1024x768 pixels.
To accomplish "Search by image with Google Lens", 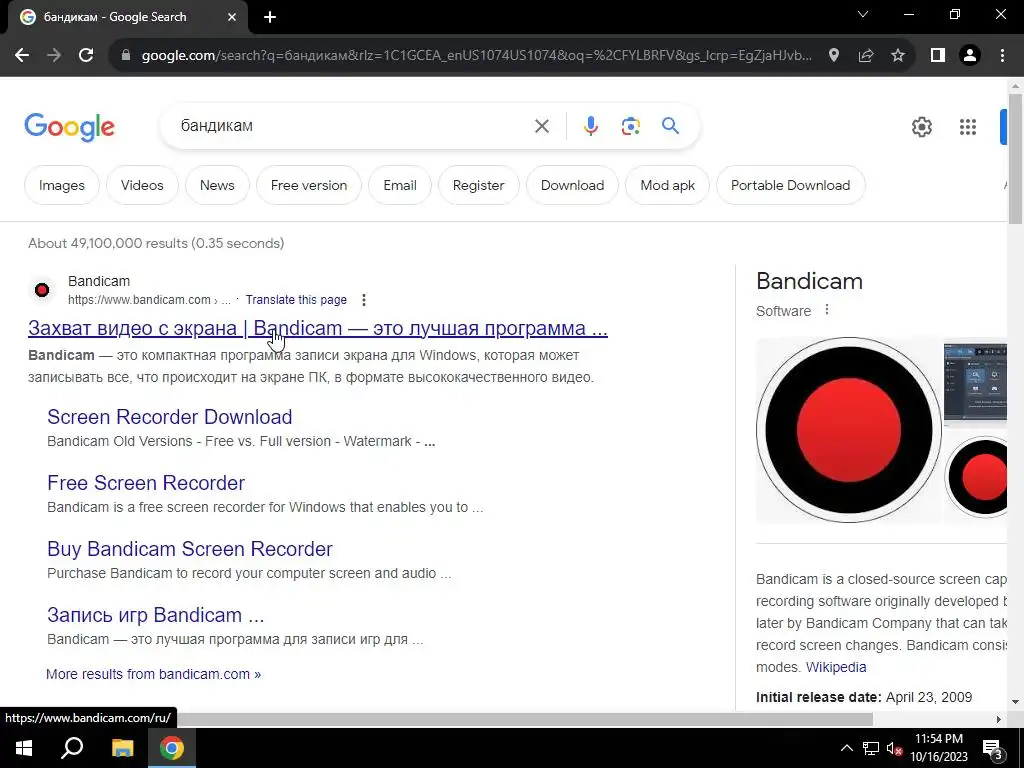I will tap(630, 126).
